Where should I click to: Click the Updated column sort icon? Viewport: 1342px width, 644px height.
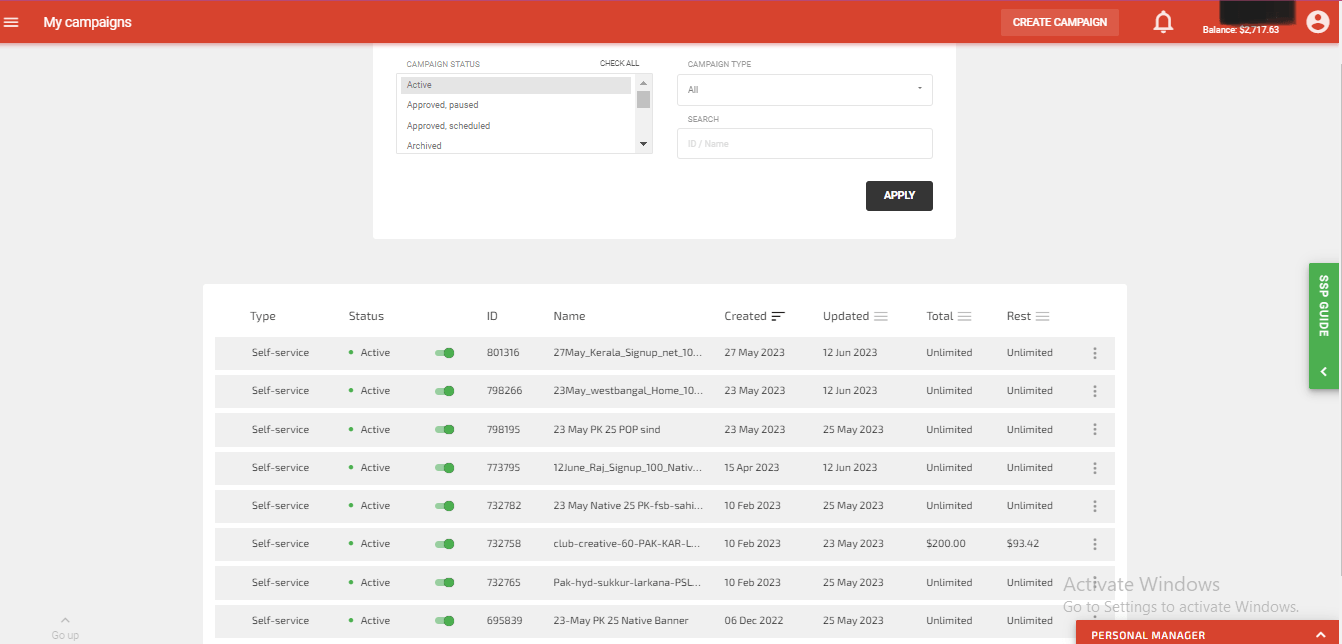(881, 316)
